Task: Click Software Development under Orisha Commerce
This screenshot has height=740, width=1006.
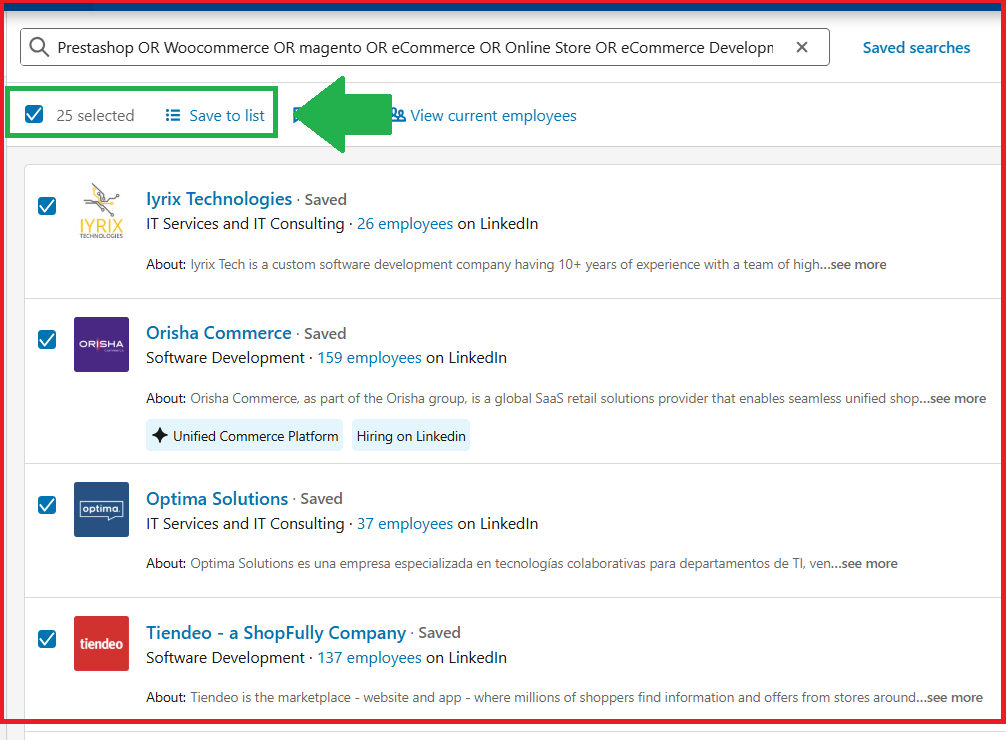Action: coord(225,358)
